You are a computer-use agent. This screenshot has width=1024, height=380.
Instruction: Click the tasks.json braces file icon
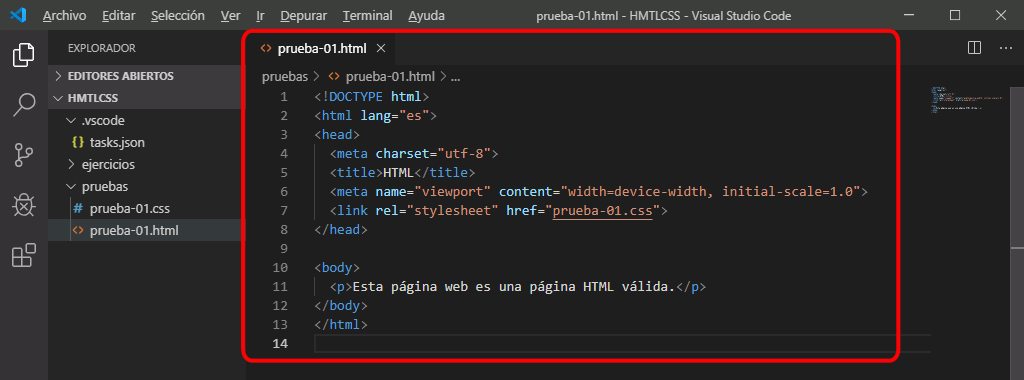tap(78, 142)
